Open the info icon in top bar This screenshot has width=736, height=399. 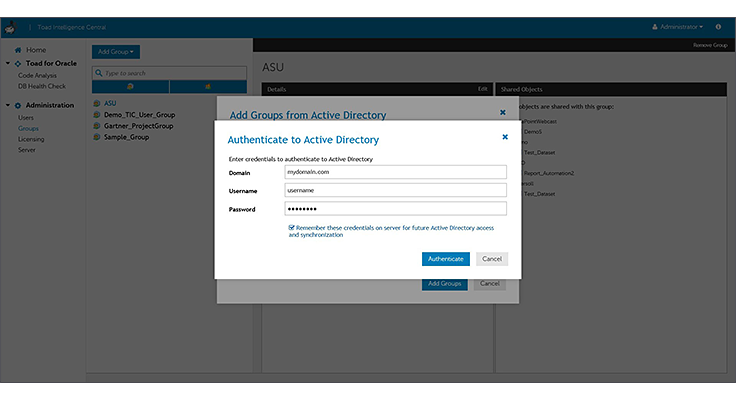coord(718,27)
